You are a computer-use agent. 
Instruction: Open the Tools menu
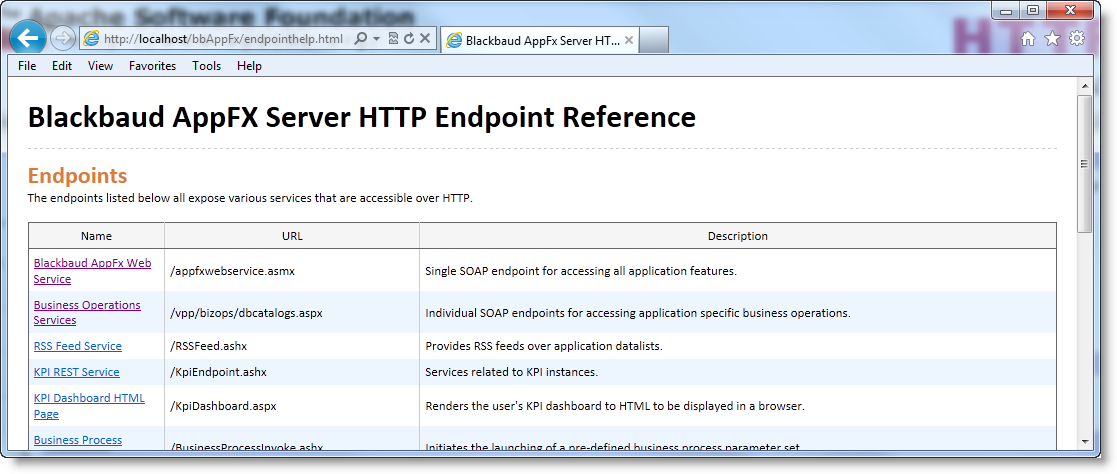click(207, 66)
